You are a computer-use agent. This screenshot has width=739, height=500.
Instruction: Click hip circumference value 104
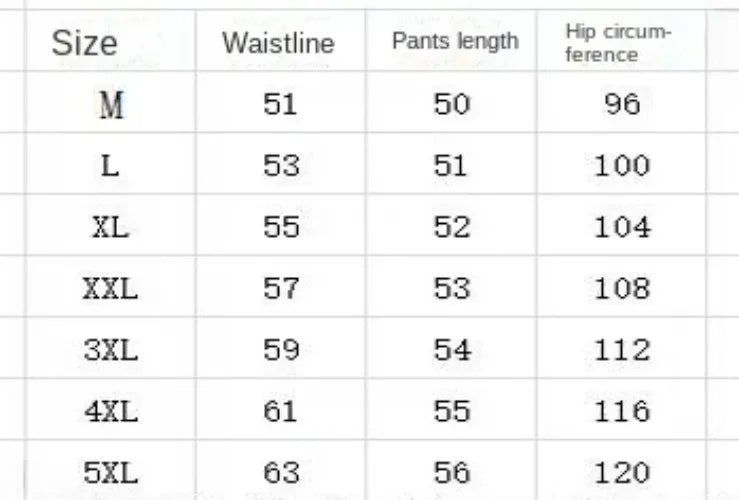pos(622,228)
